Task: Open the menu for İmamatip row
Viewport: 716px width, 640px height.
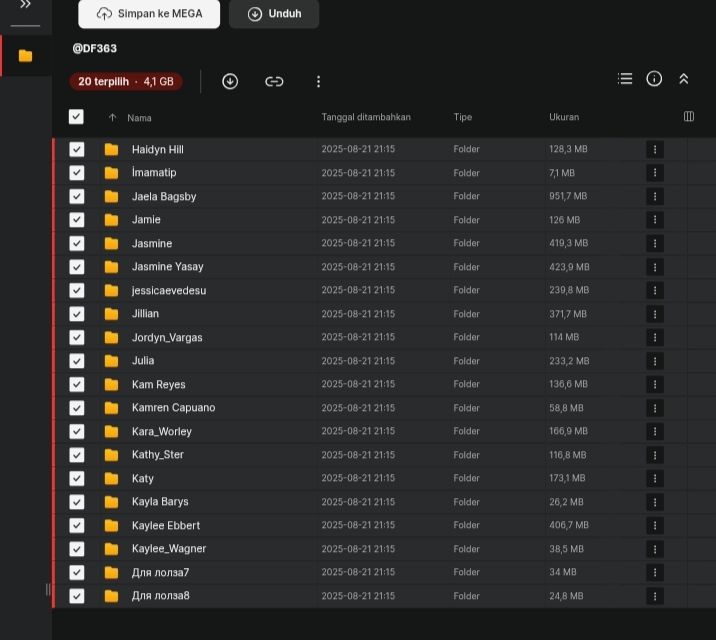Action: (x=655, y=173)
